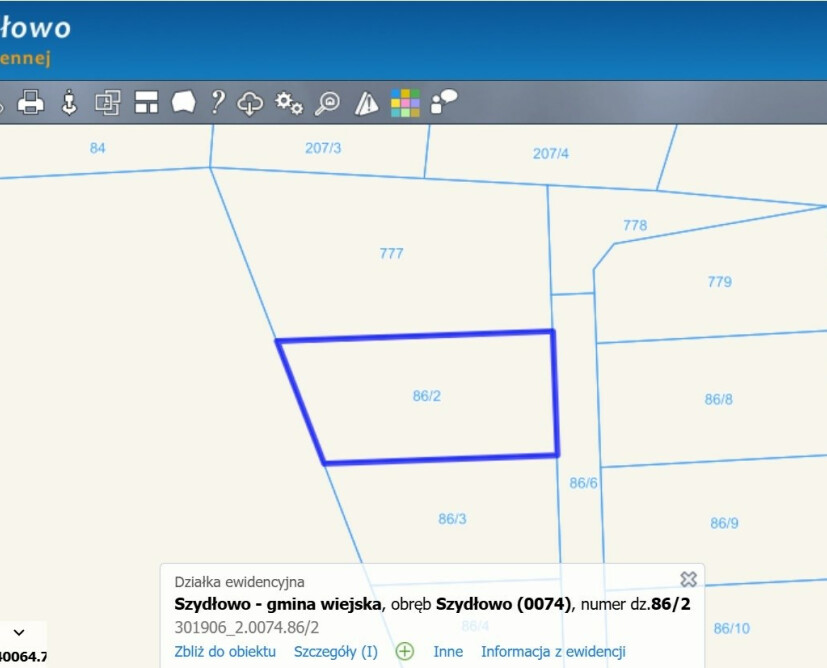
Task: Open help question mark icon
Action: click(217, 102)
